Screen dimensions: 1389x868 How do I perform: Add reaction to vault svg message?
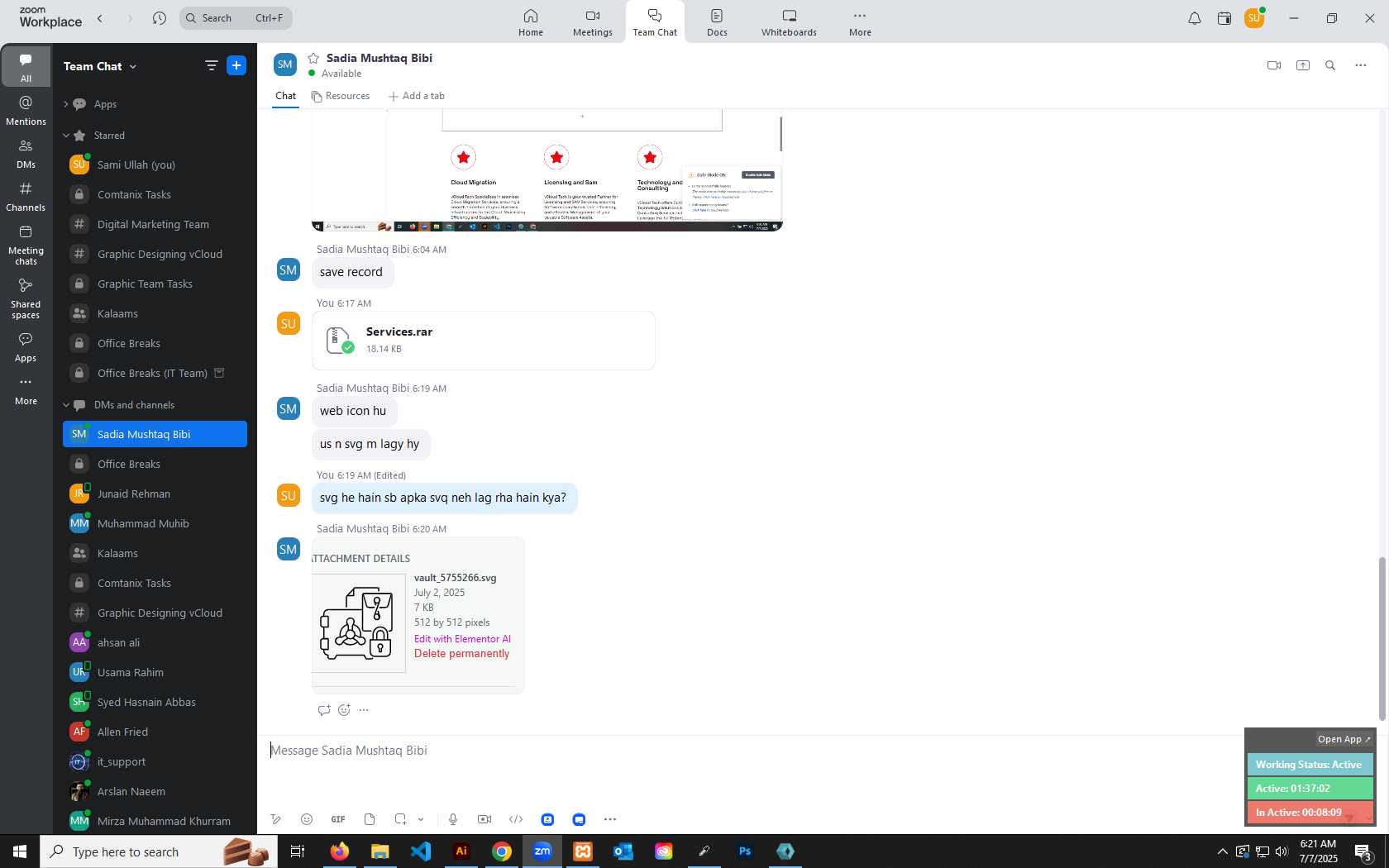[x=345, y=710]
